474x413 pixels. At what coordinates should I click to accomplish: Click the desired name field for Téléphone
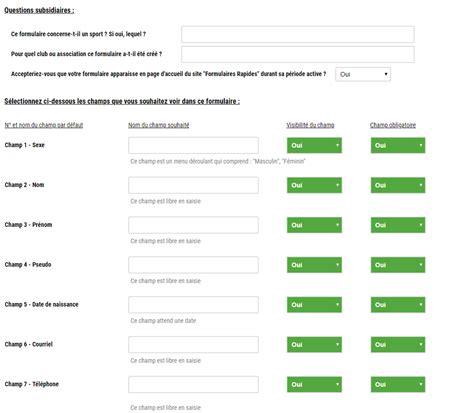click(193, 384)
